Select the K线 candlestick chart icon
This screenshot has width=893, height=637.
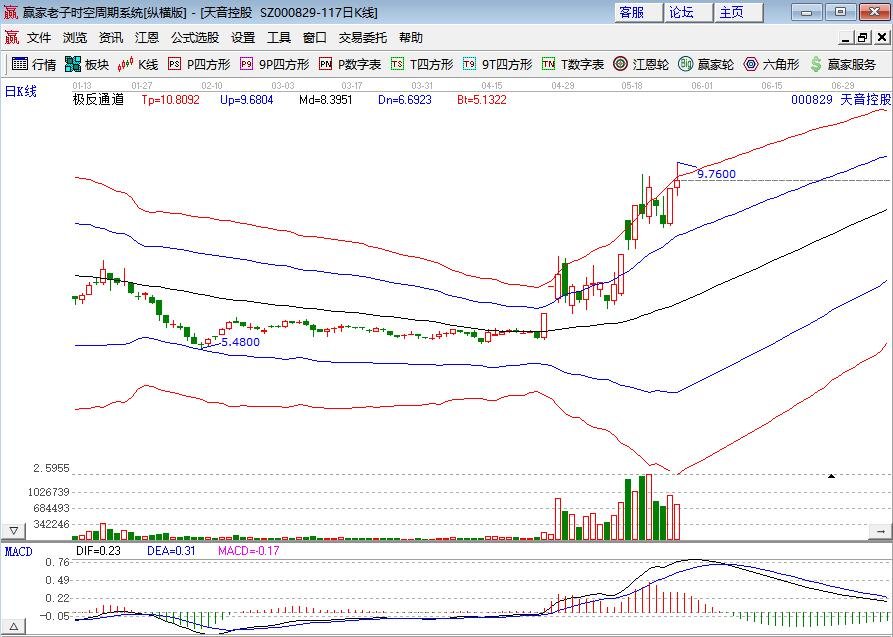pyautogui.click(x=138, y=64)
